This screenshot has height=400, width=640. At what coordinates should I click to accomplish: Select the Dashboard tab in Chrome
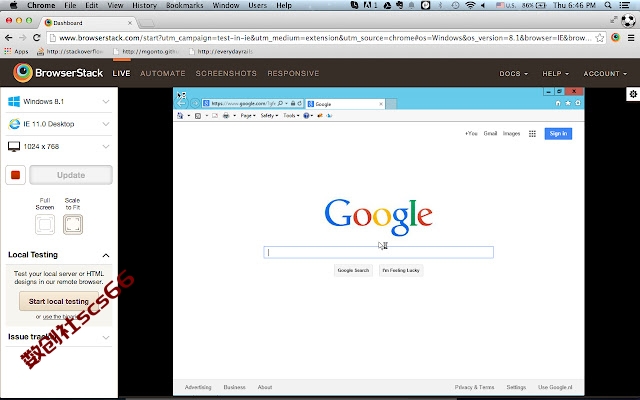(x=88, y=23)
